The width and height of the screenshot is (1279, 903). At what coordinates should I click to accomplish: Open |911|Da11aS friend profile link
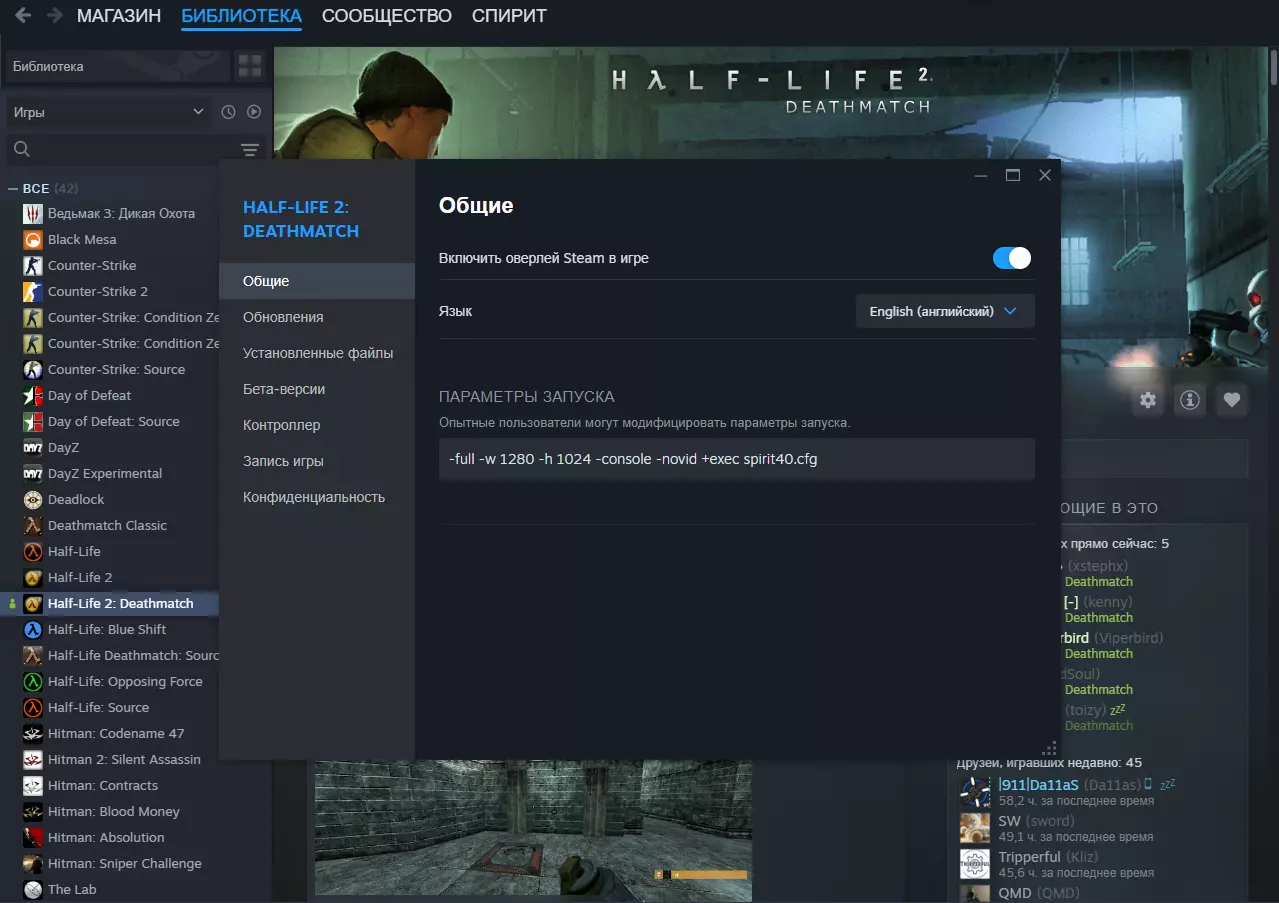pyautogui.click(x=1040, y=785)
